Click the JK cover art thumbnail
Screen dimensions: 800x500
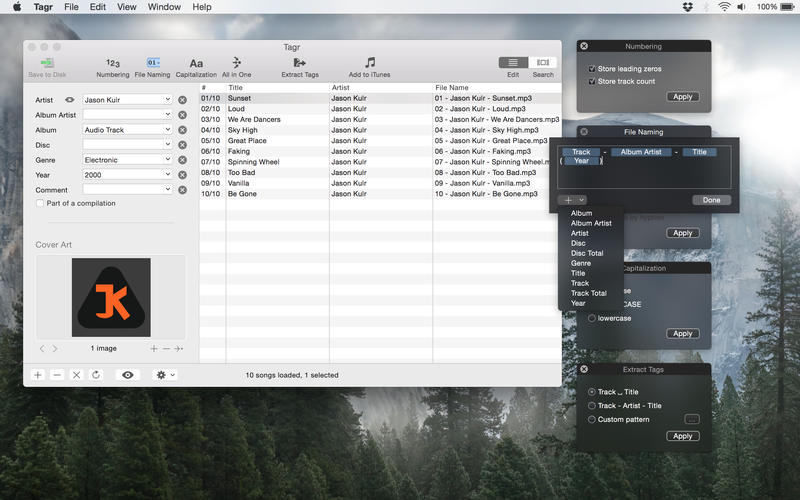(111, 297)
